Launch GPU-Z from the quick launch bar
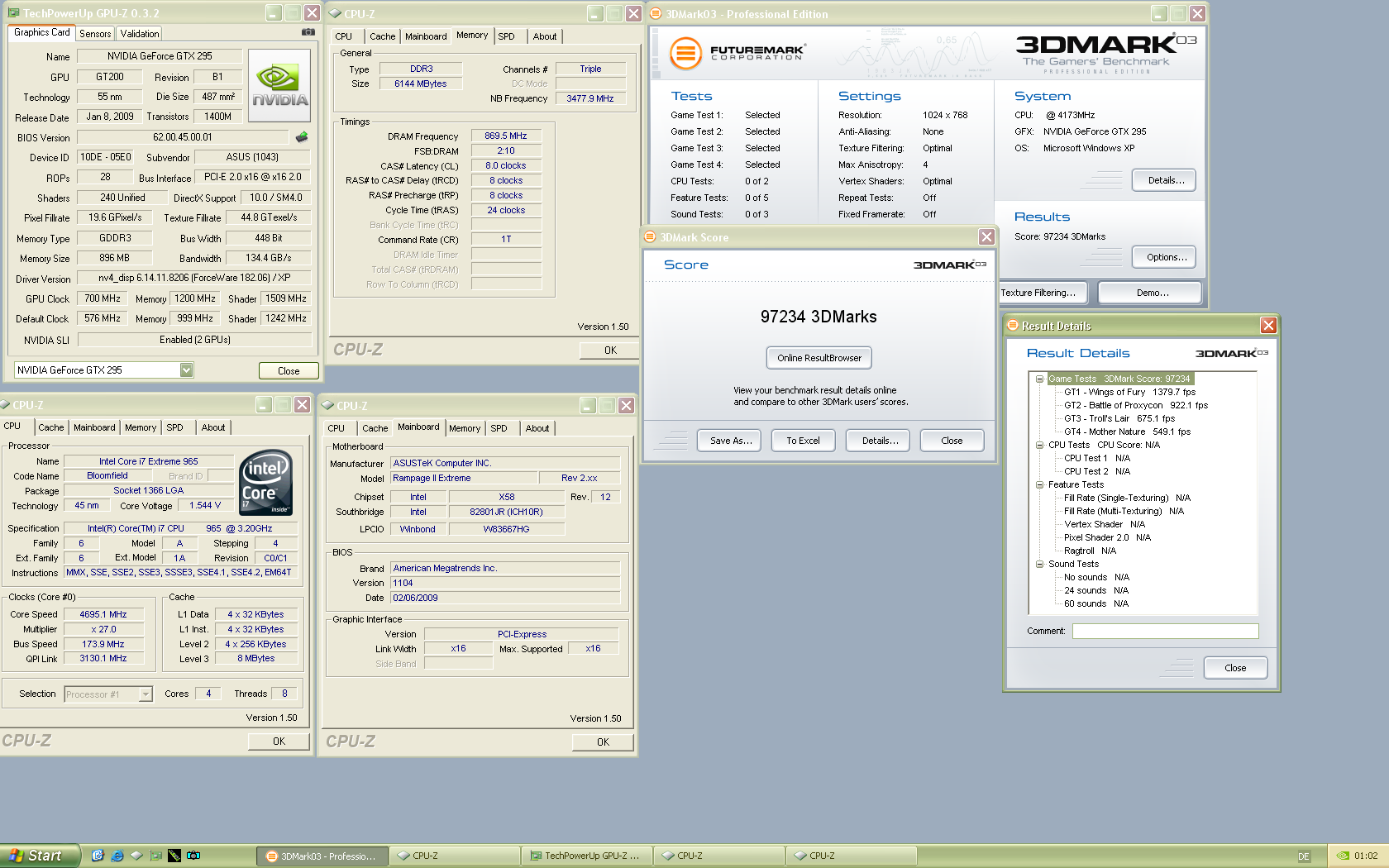 [155, 856]
